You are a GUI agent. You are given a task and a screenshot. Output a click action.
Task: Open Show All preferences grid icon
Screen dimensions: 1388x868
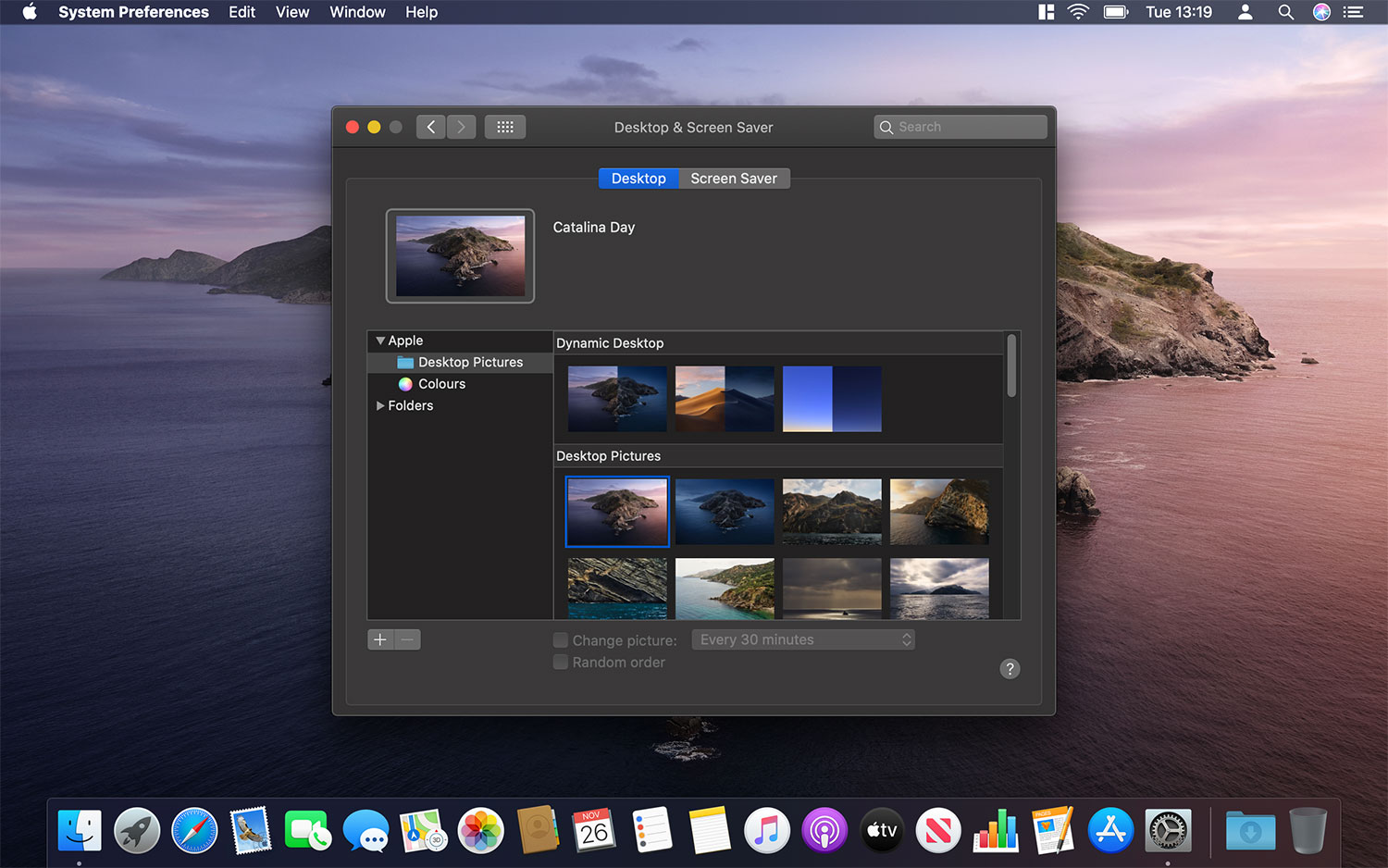pyautogui.click(x=504, y=127)
